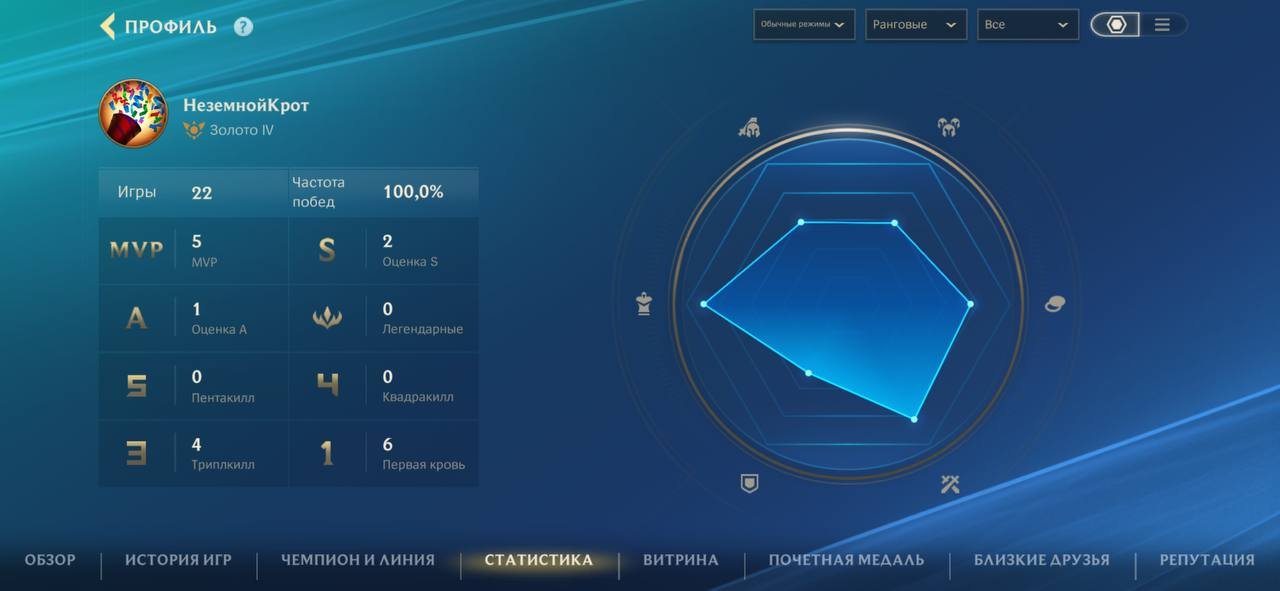Open the help question mark icon
1280x591 pixels.
(243, 27)
